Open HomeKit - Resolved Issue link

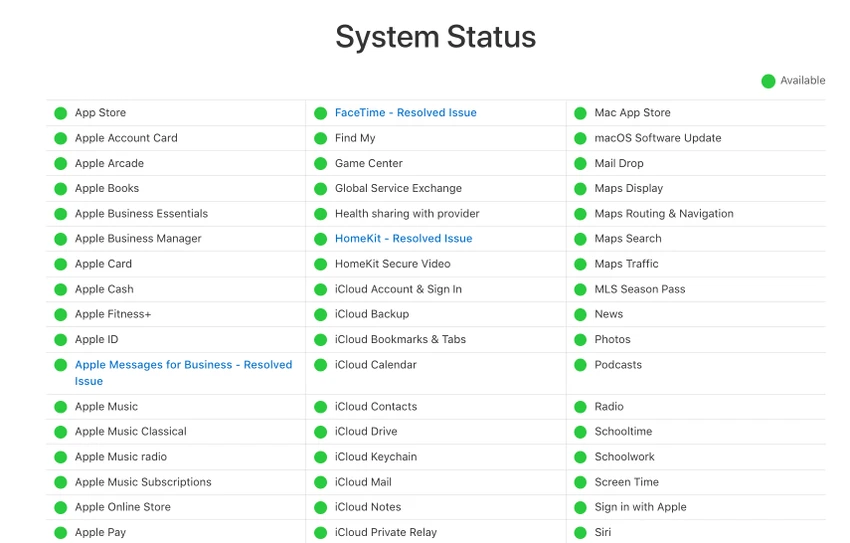coord(403,238)
